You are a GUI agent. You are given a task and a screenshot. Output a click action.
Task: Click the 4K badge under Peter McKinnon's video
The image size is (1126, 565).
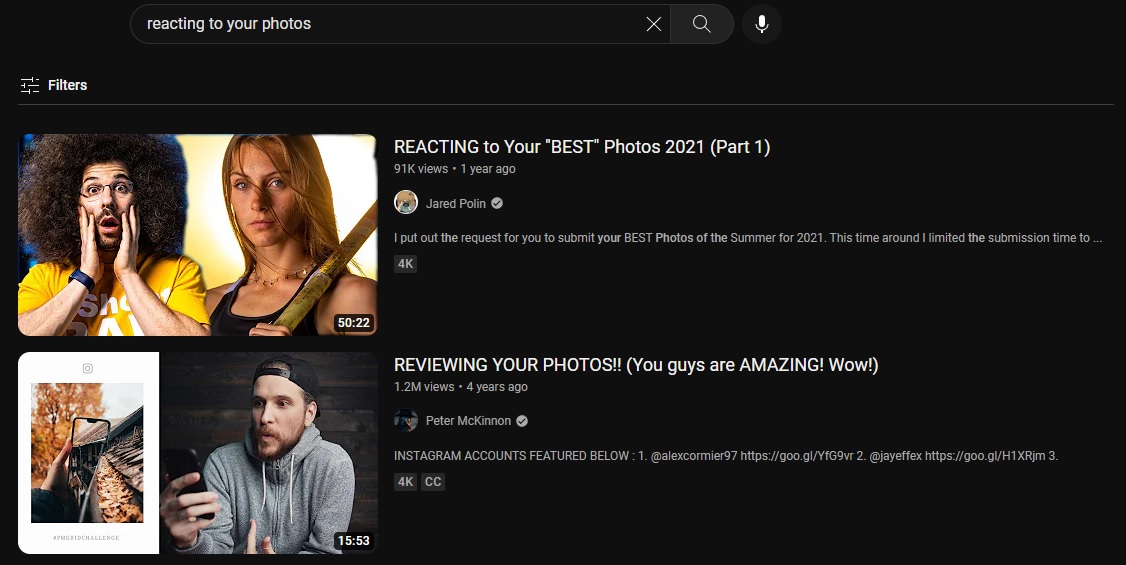click(x=405, y=482)
